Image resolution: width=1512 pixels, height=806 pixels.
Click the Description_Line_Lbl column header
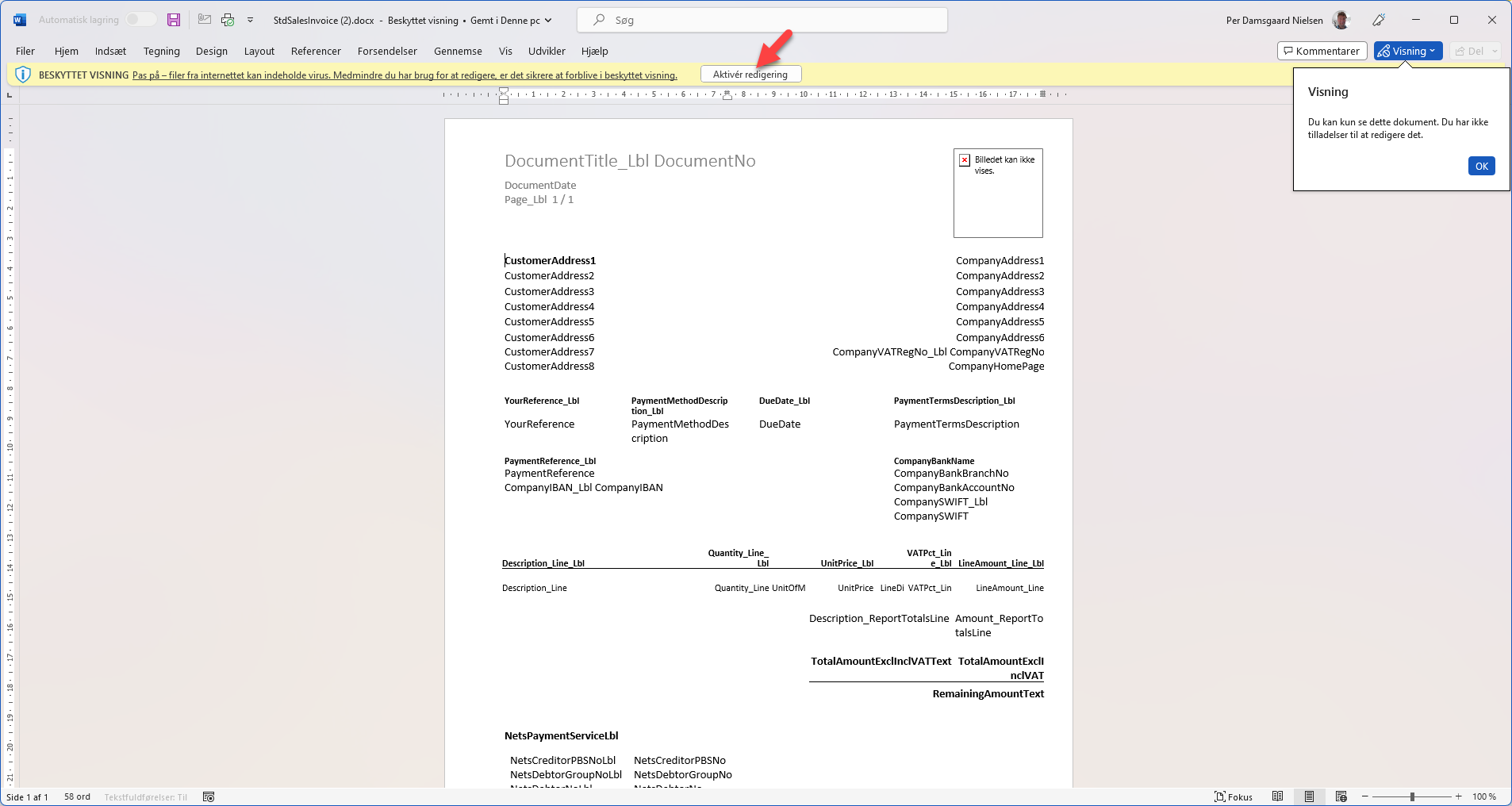[x=543, y=563]
